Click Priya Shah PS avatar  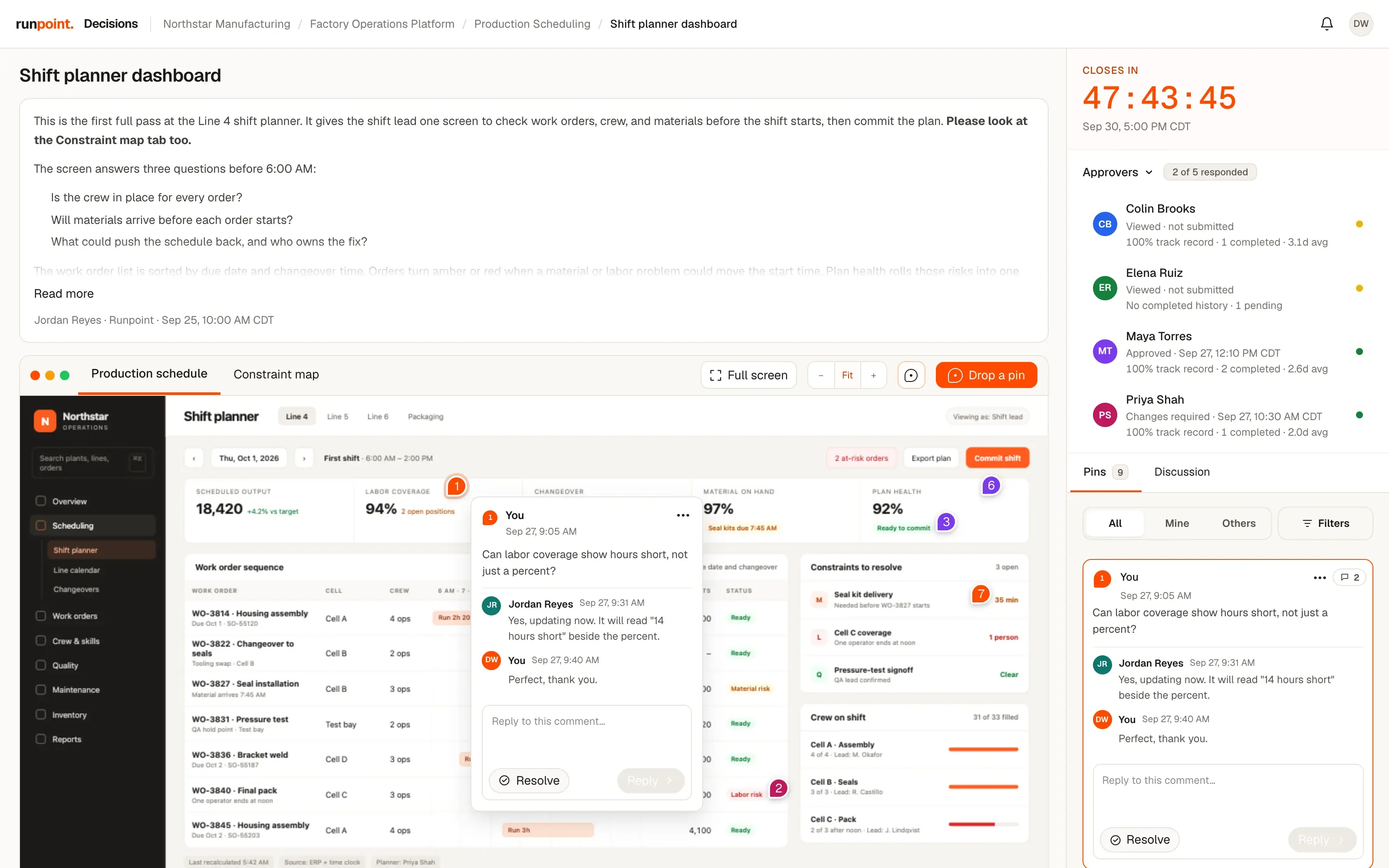1104,414
